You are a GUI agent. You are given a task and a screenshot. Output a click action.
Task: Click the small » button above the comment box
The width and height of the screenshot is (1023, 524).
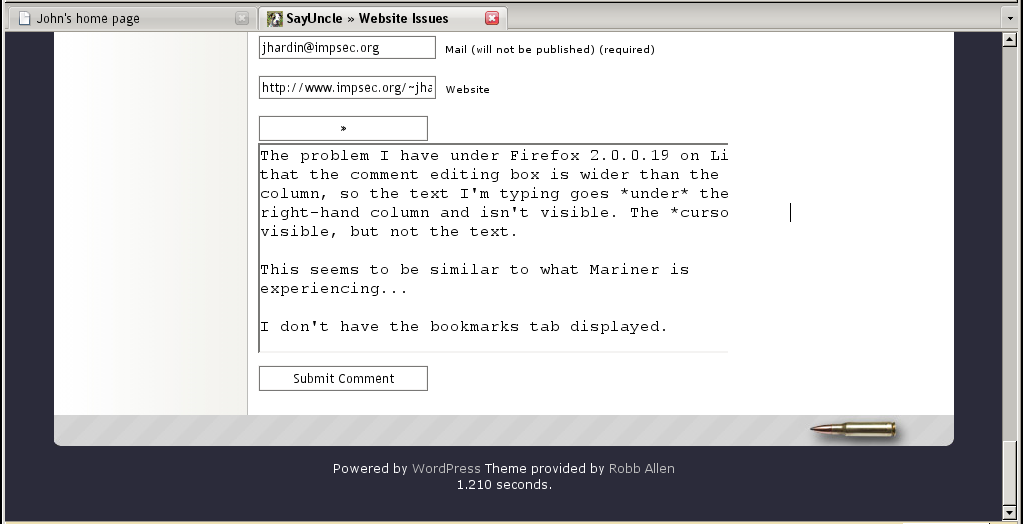click(x=343, y=129)
